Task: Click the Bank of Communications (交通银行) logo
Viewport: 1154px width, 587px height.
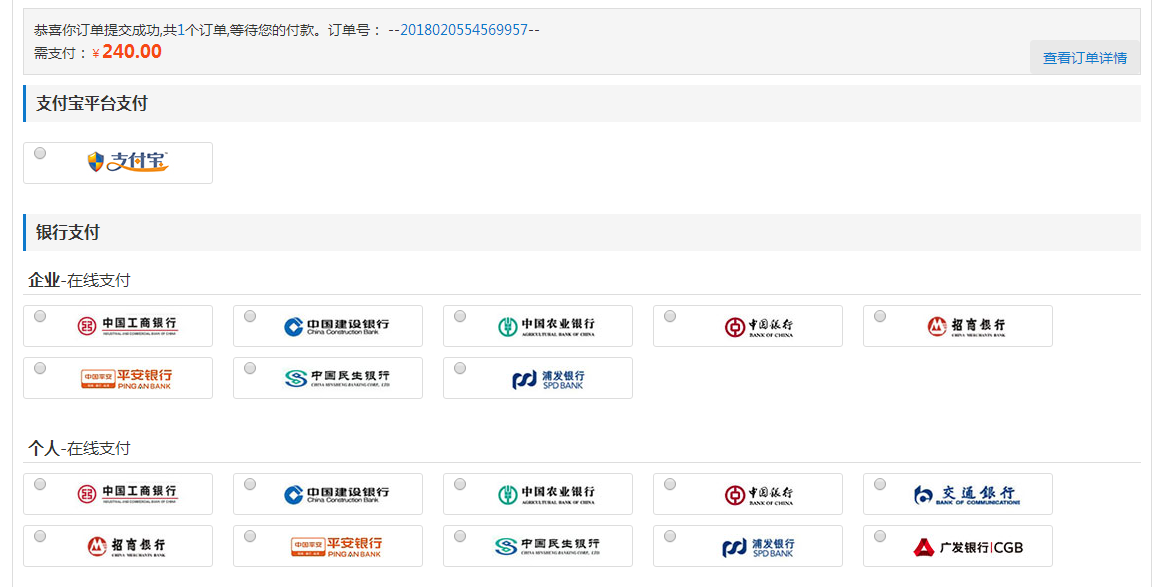Action: (x=967, y=494)
